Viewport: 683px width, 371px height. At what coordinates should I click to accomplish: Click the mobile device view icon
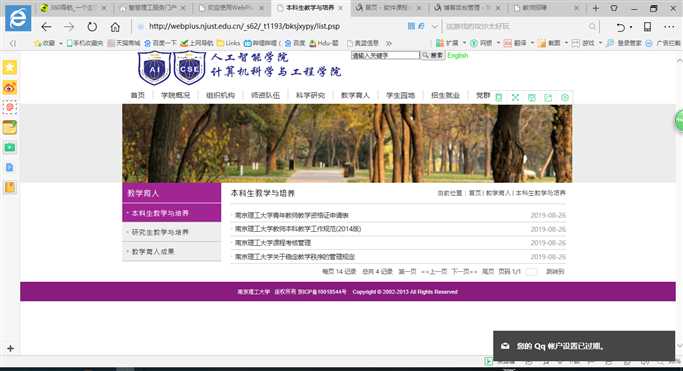(x=647, y=27)
